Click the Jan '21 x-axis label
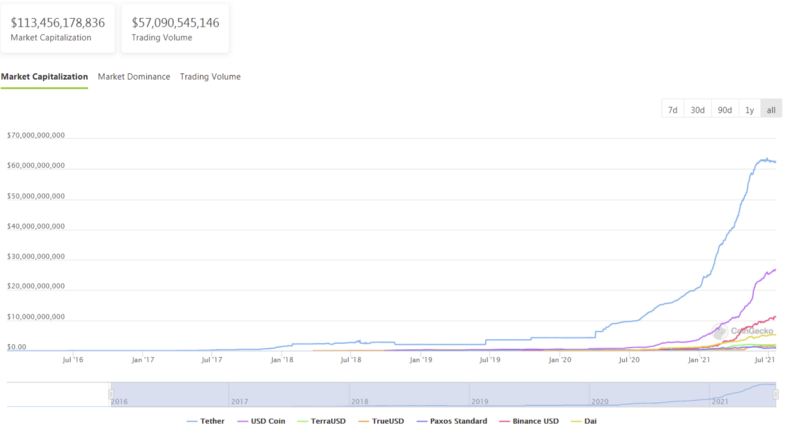This screenshot has width=800, height=434. (x=698, y=360)
